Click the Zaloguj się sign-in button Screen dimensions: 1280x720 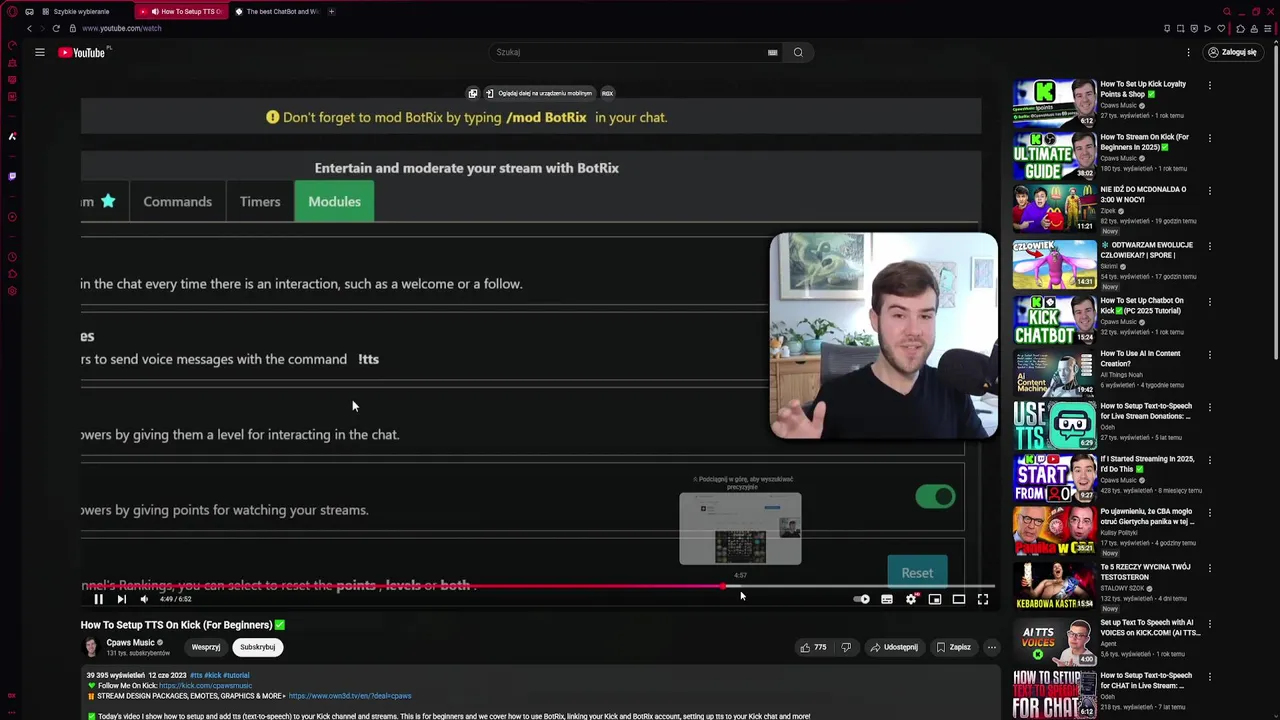click(x=1231, y=52)
